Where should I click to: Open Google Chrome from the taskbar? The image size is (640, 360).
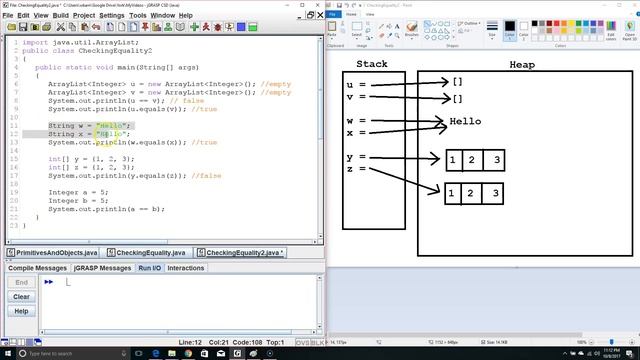[x=188, y=353]
